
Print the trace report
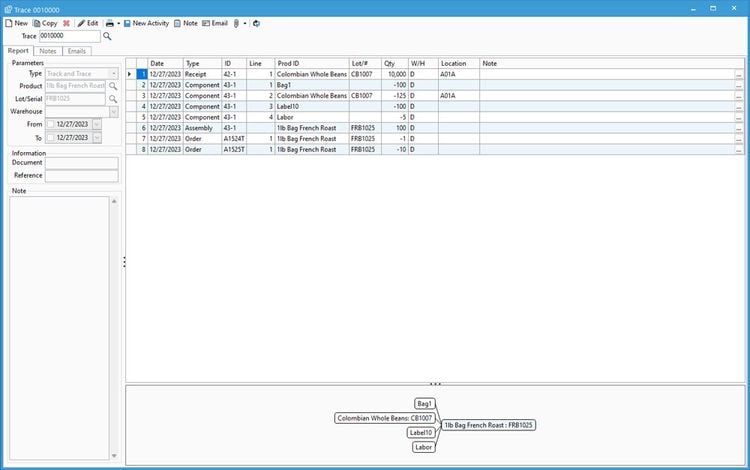tap(110, 23)
